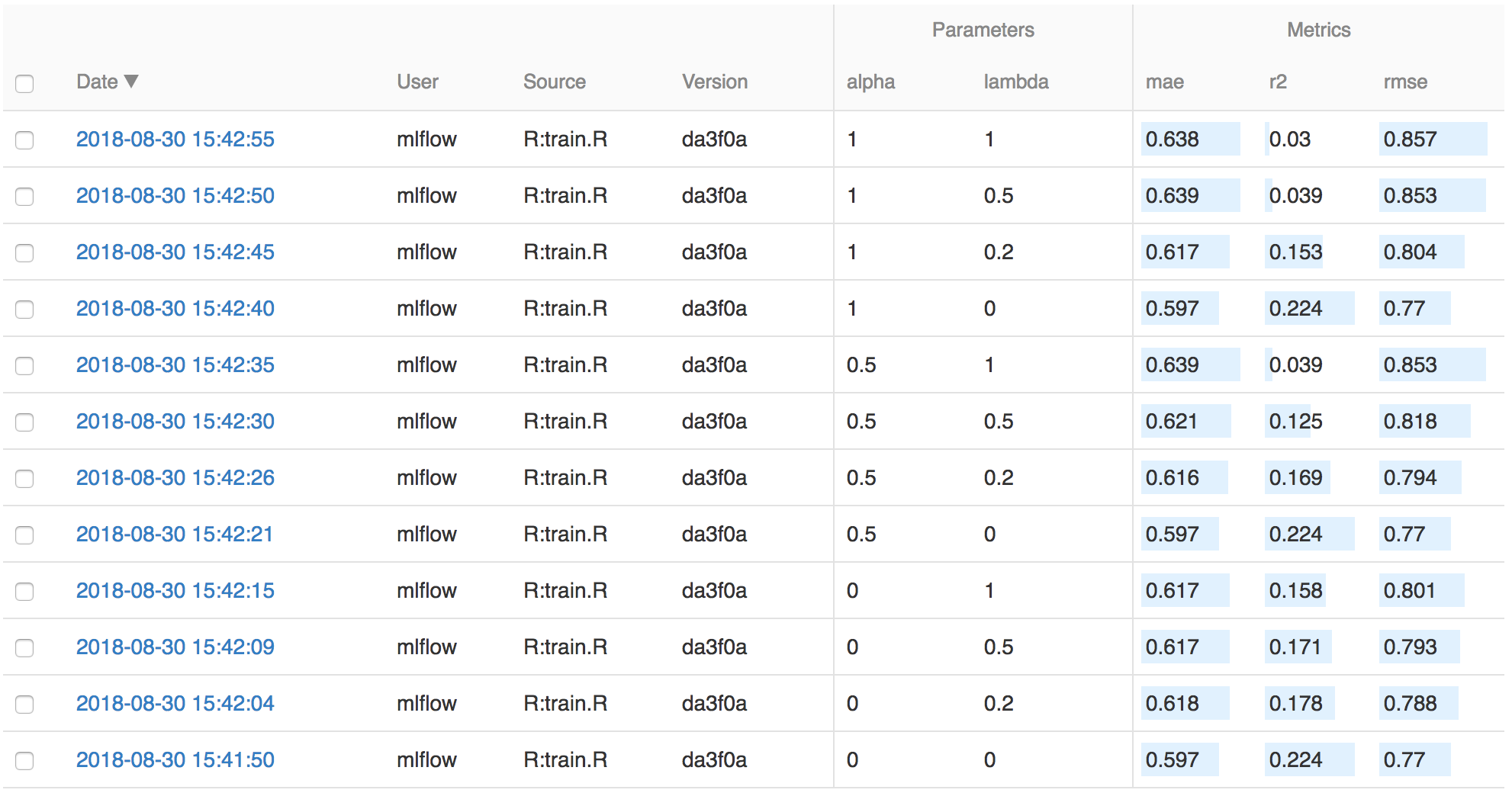Image resolution: width=1512 pixels, height=793 pixels.
Task: Open the run dated 2018-08-30 15:42:30
Action: pos(175,421)
